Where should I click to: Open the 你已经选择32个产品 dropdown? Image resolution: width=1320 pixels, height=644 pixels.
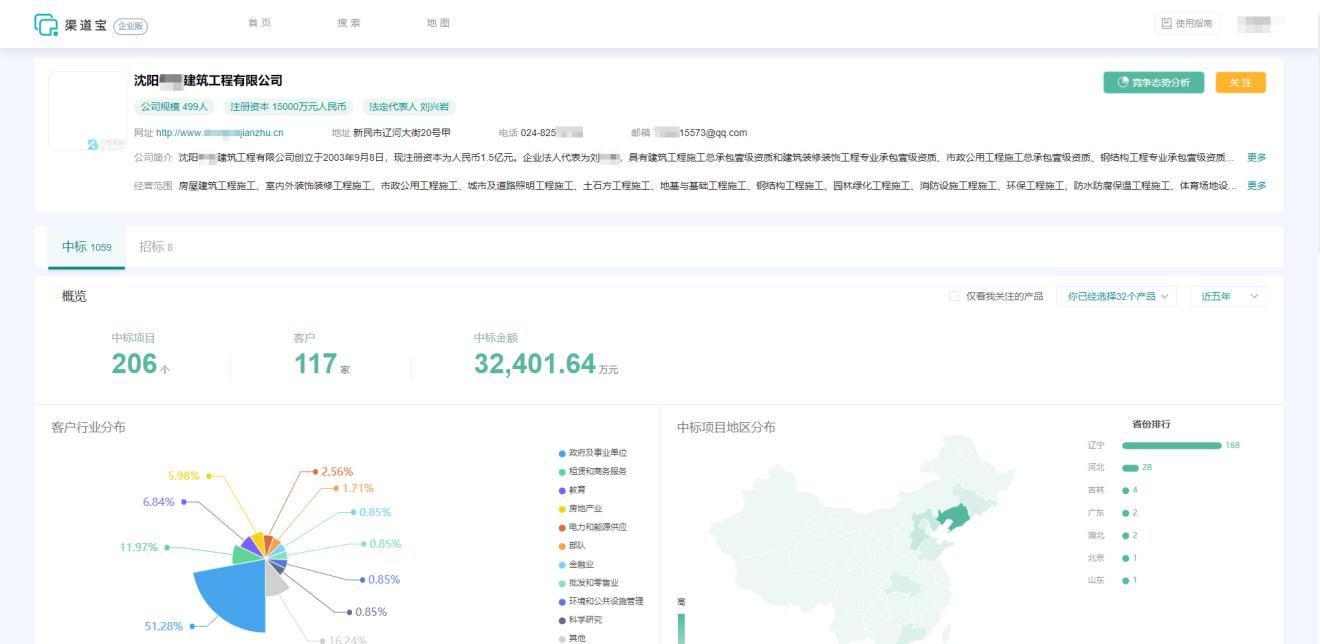coord(1116,296)
